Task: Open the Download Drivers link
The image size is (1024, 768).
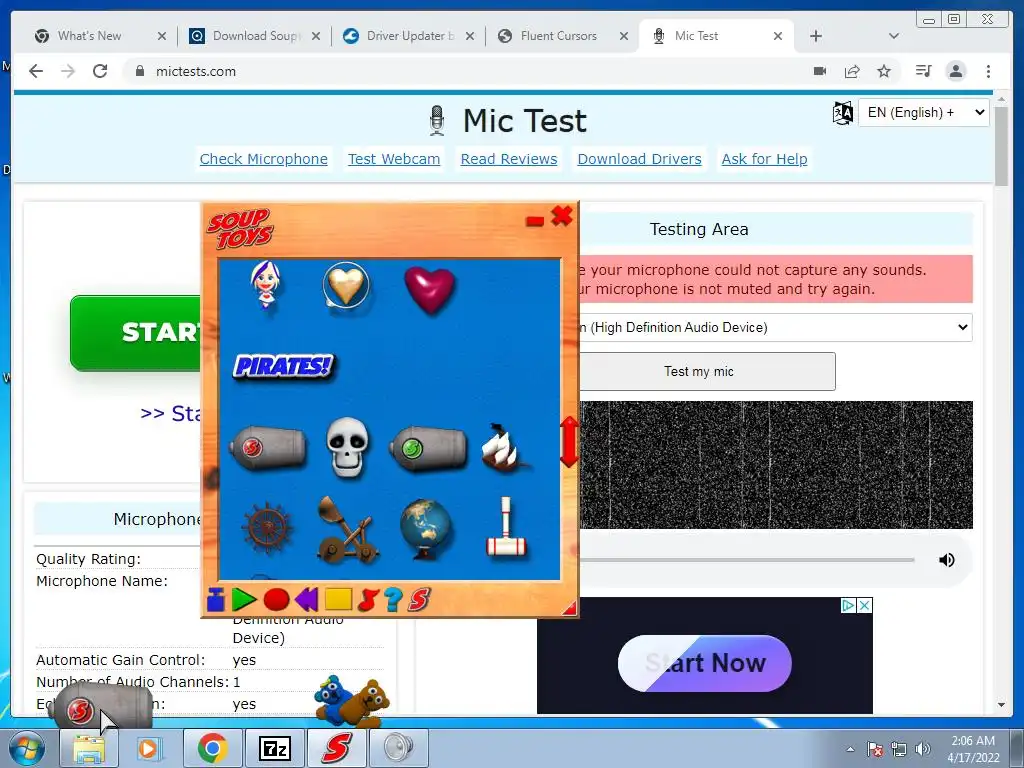Action: click(x=639, y=159)
